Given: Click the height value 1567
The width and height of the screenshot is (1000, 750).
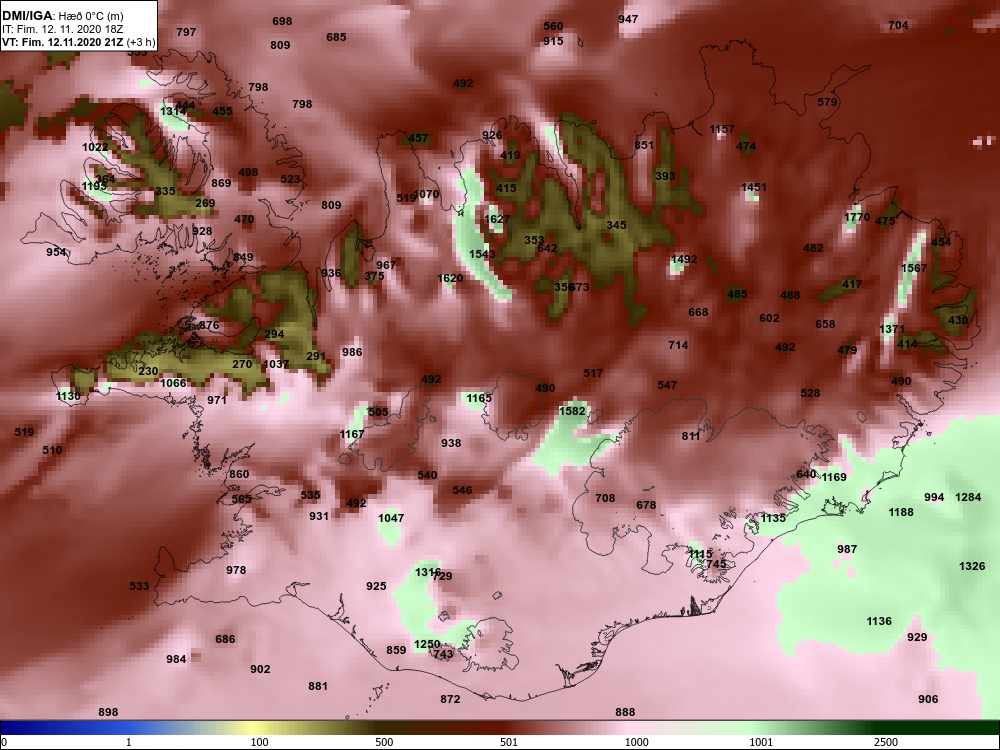Looking at the screenshot, I should pyautogui.click(x=914, y=268).
